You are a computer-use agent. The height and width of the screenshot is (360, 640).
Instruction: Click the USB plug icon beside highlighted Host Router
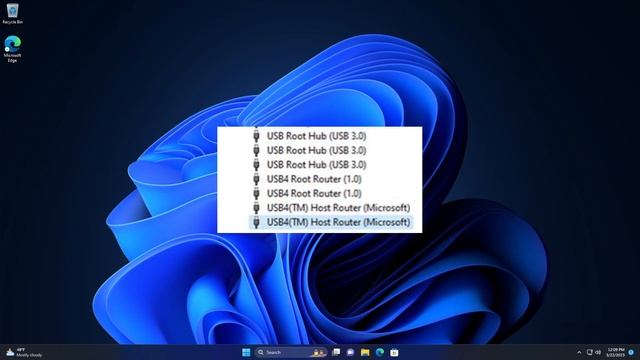[256, 222]
